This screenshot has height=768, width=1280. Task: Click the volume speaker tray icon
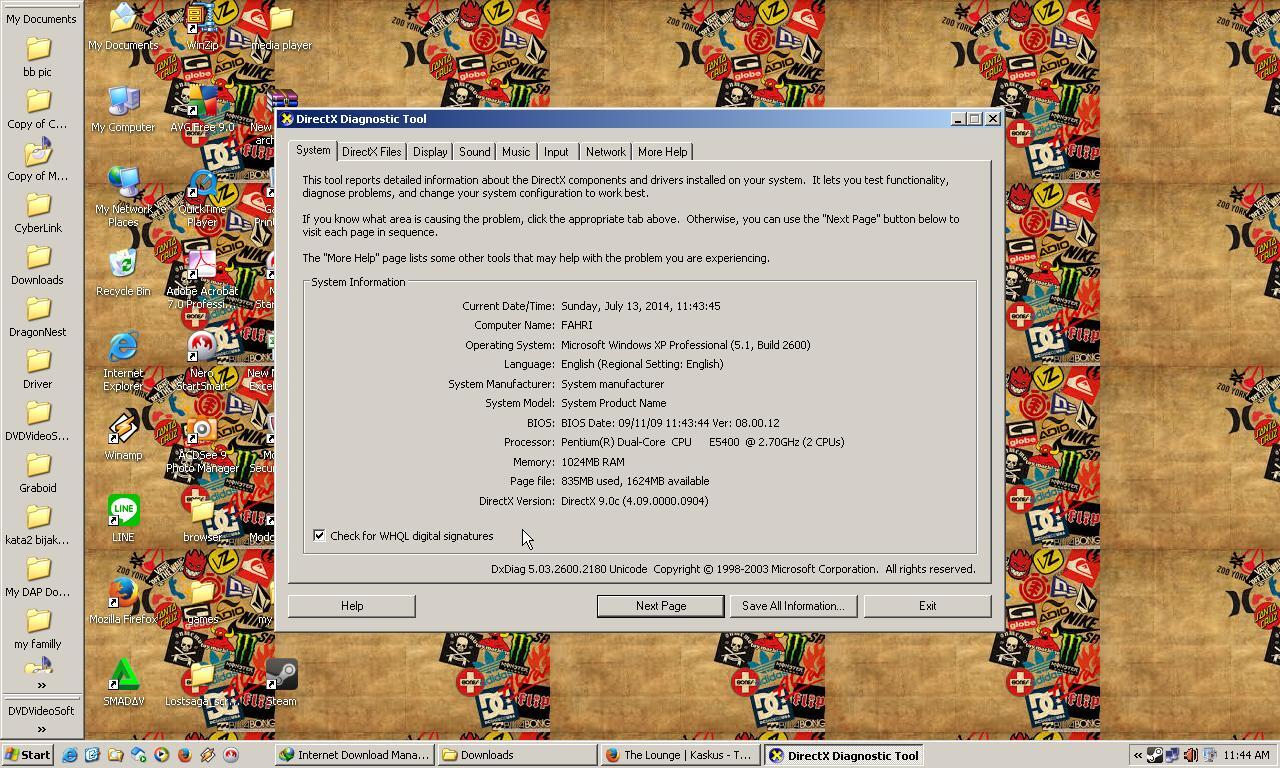point(1190,755)
